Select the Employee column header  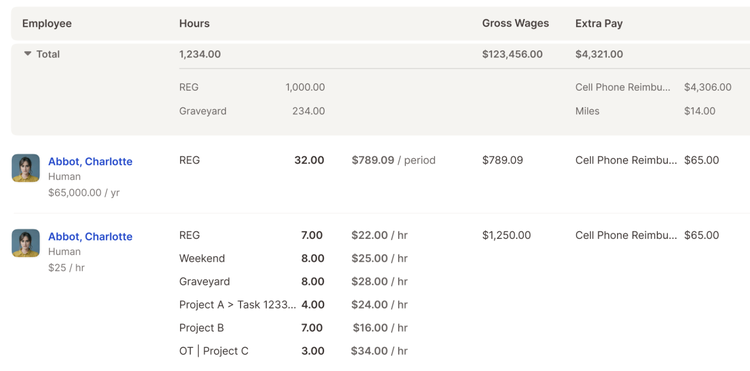47,23
